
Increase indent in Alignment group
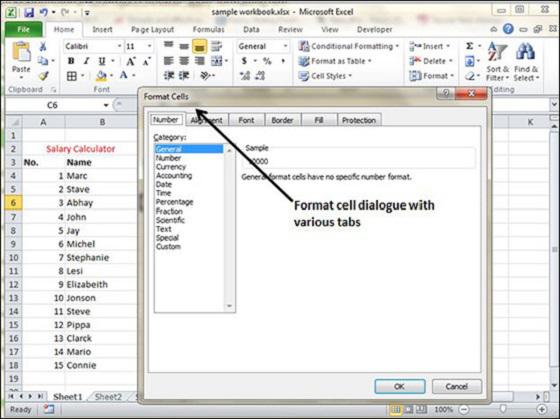coord(184,76)
